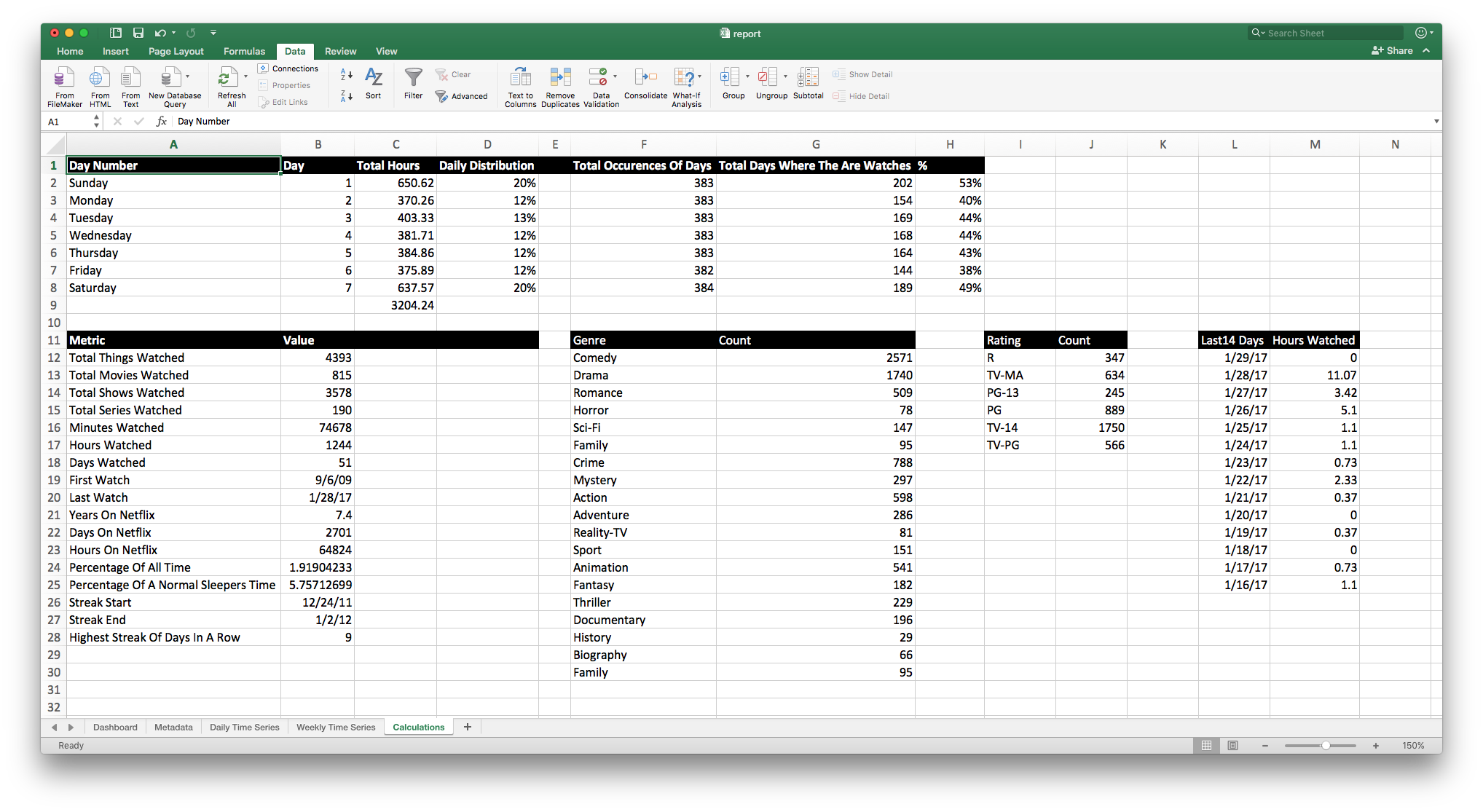Click Hide Detail

tap(861, 96)
